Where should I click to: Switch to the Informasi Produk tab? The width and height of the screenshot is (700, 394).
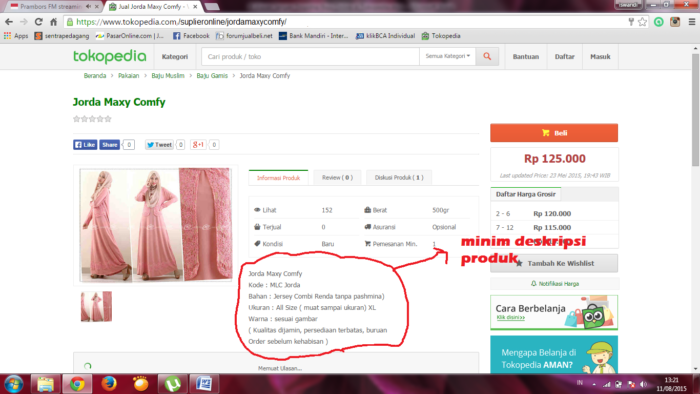pyautogui.click(x=278, y=178)
